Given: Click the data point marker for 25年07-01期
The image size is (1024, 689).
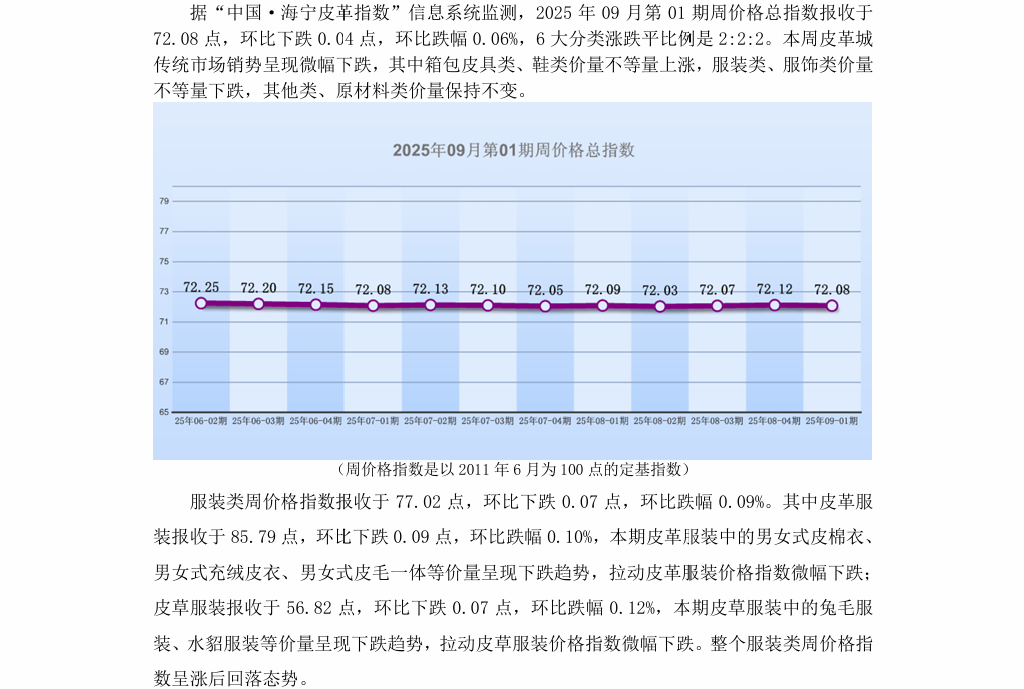Looking at the screenshot, I should coord(373,305).
